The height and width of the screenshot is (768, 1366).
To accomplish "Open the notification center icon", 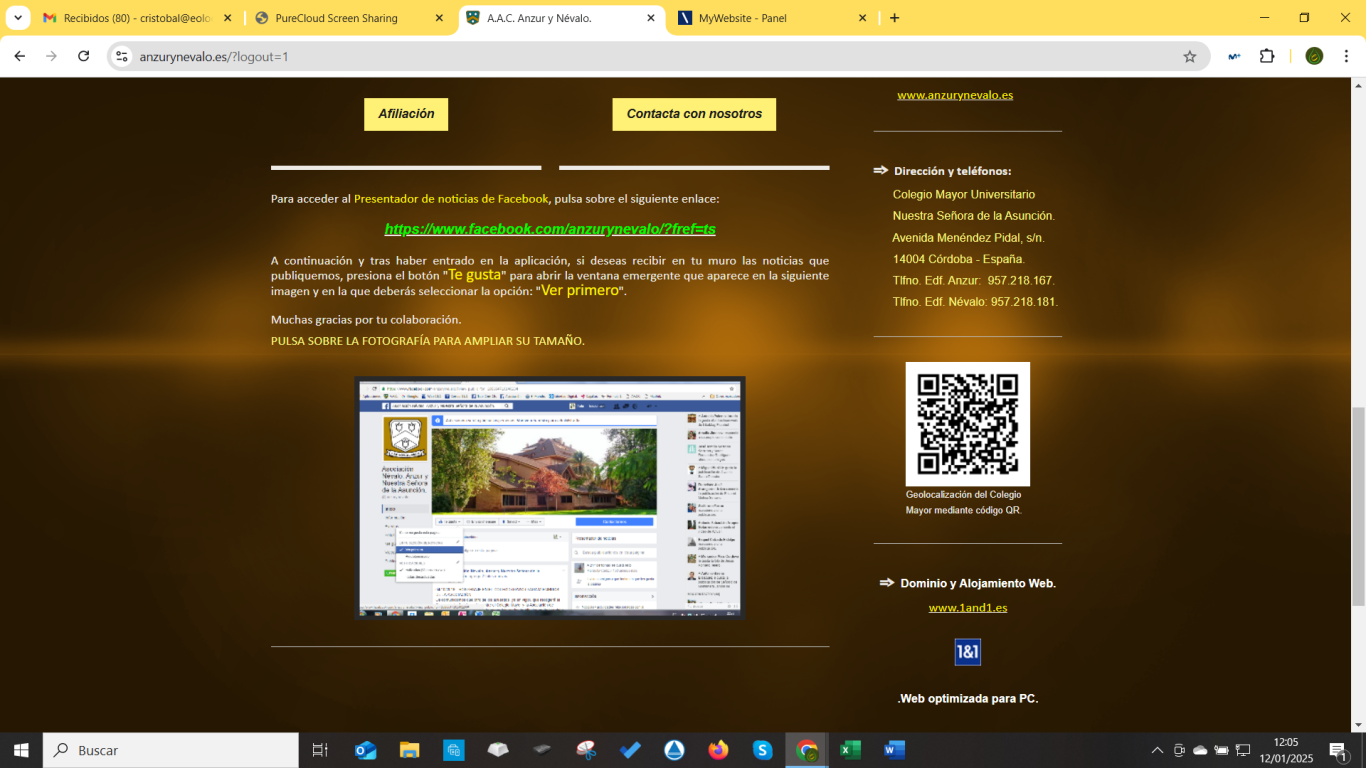I will tap(1338, 750).
